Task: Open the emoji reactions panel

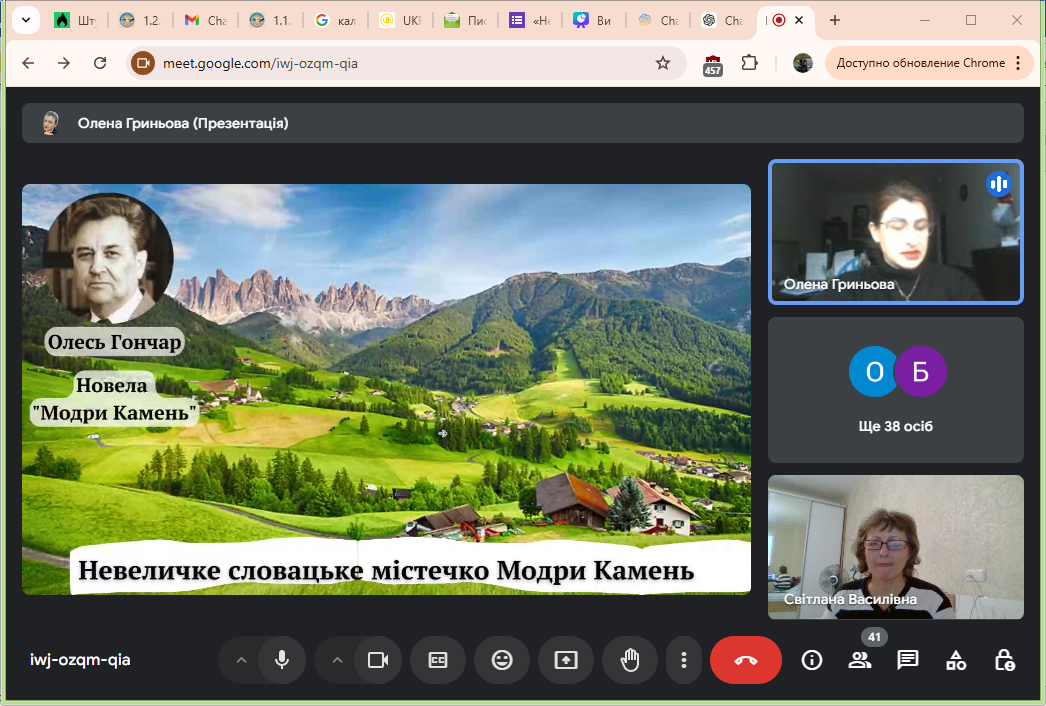Action: coord(502,660)
